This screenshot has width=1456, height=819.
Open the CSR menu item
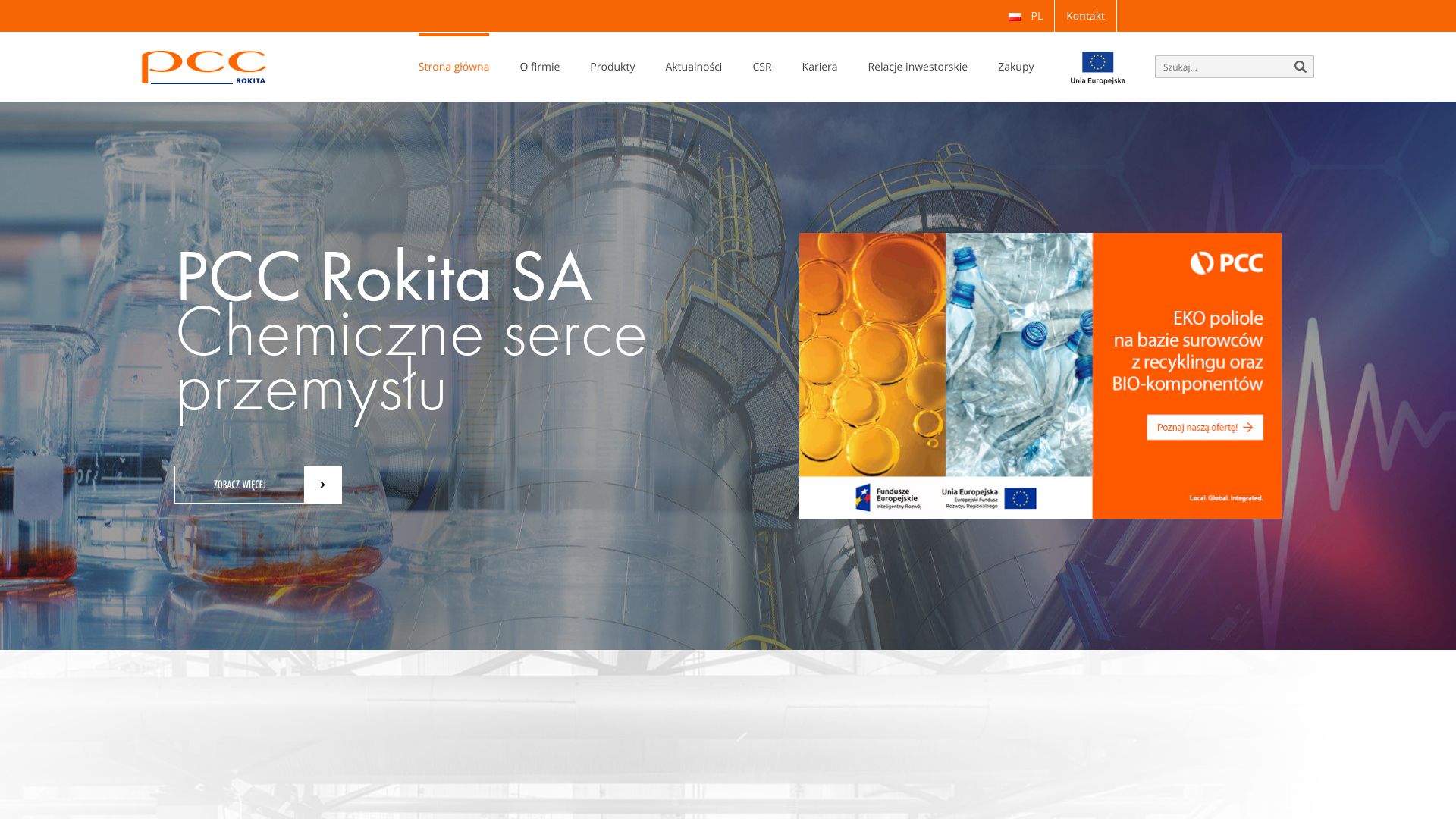[761, 67]
